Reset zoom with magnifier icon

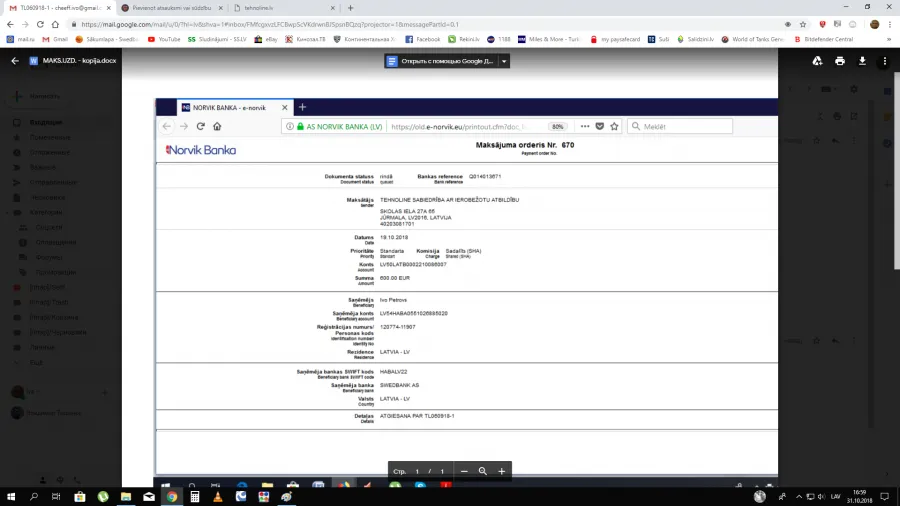pos(483,471)
